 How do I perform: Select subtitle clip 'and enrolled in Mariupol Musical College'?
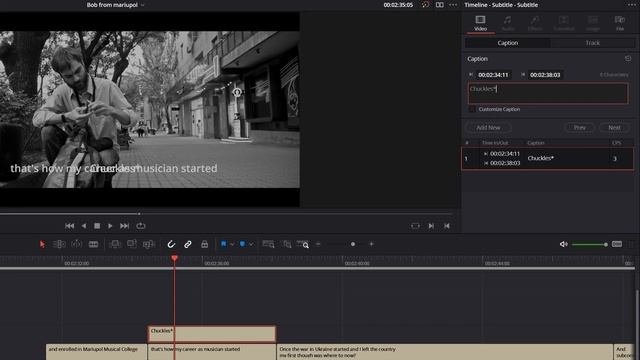pyautogui.click(x=97, y=352)
